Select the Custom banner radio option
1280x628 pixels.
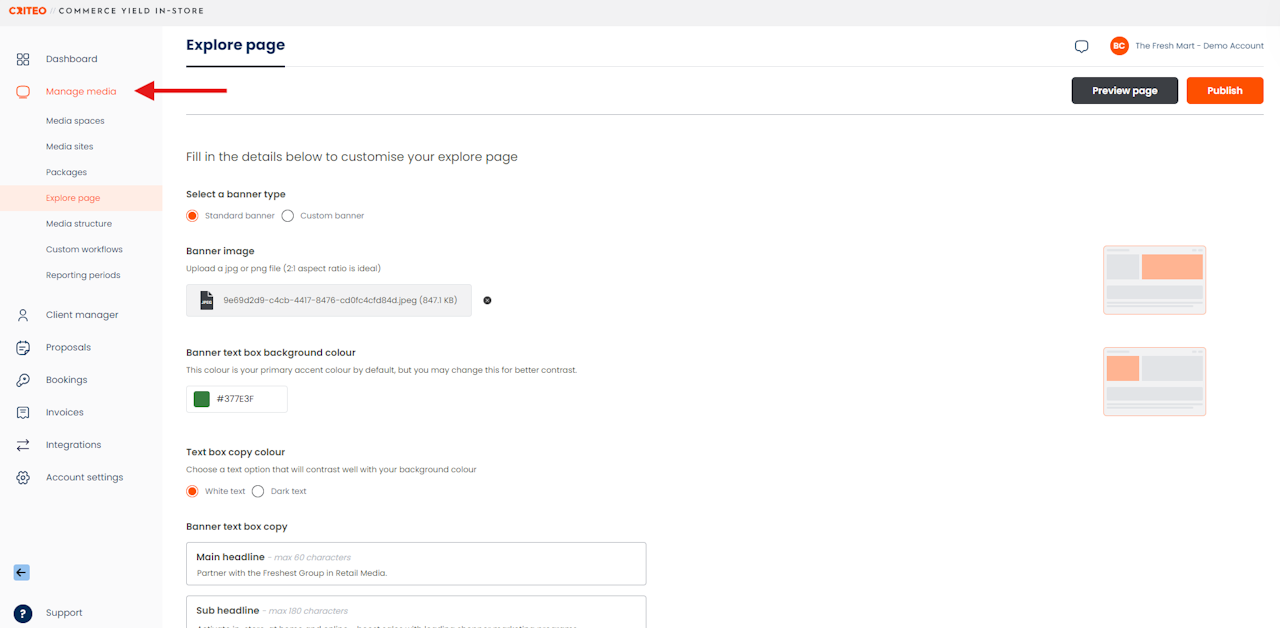click(x=288, y=216)
